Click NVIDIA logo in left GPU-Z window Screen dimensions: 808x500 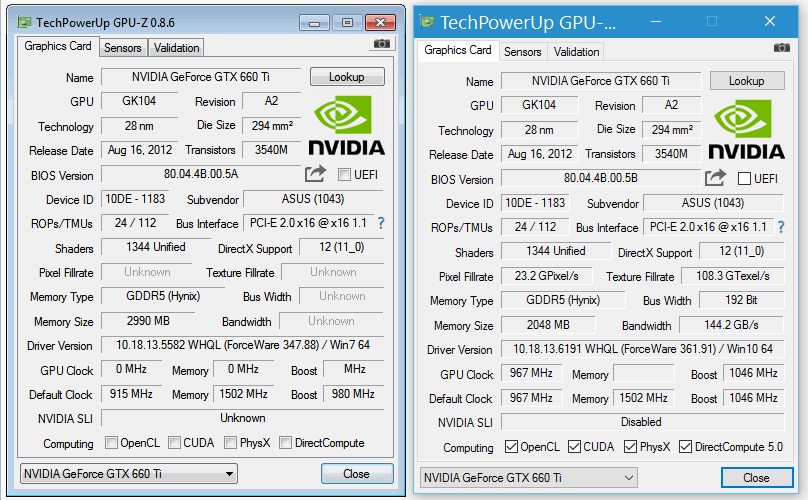346,125
